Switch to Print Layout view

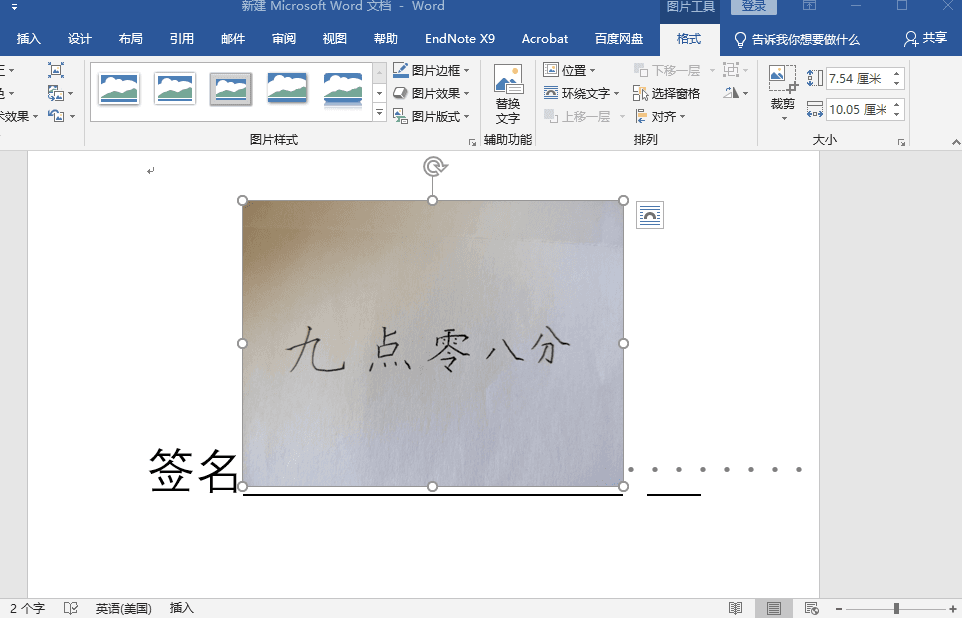pyautogui.click(x=774, y=608)
